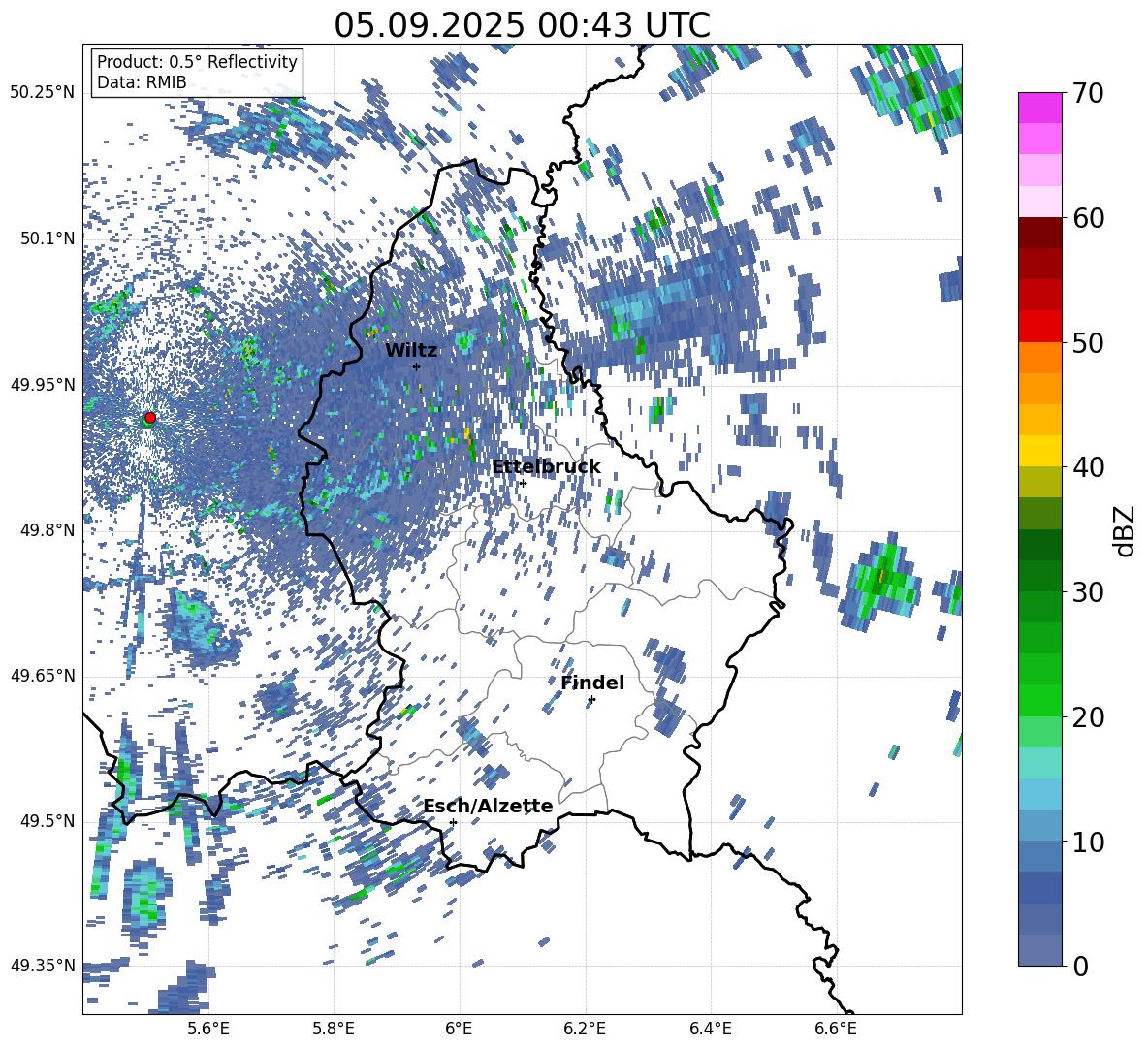Image resolution: width=1148 pixels, height=1048 pixels.
Task: Click the Ettelbruck station cross marker
Action: 522,483
